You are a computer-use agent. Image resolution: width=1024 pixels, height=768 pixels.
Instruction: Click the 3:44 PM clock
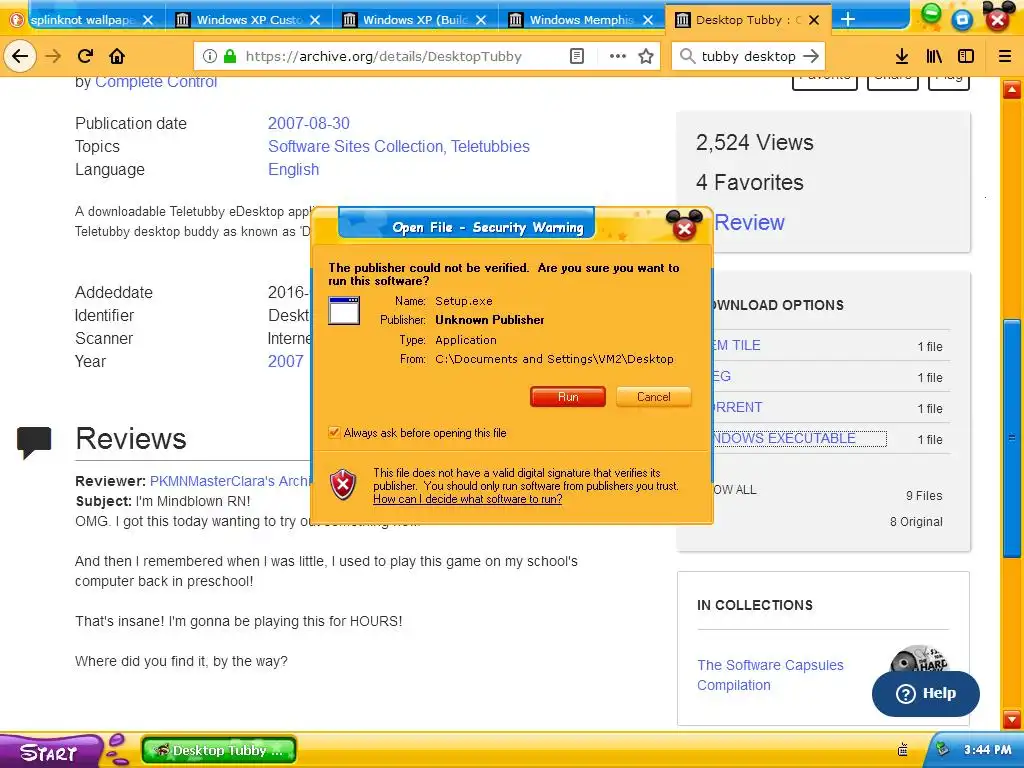point(987,750)
